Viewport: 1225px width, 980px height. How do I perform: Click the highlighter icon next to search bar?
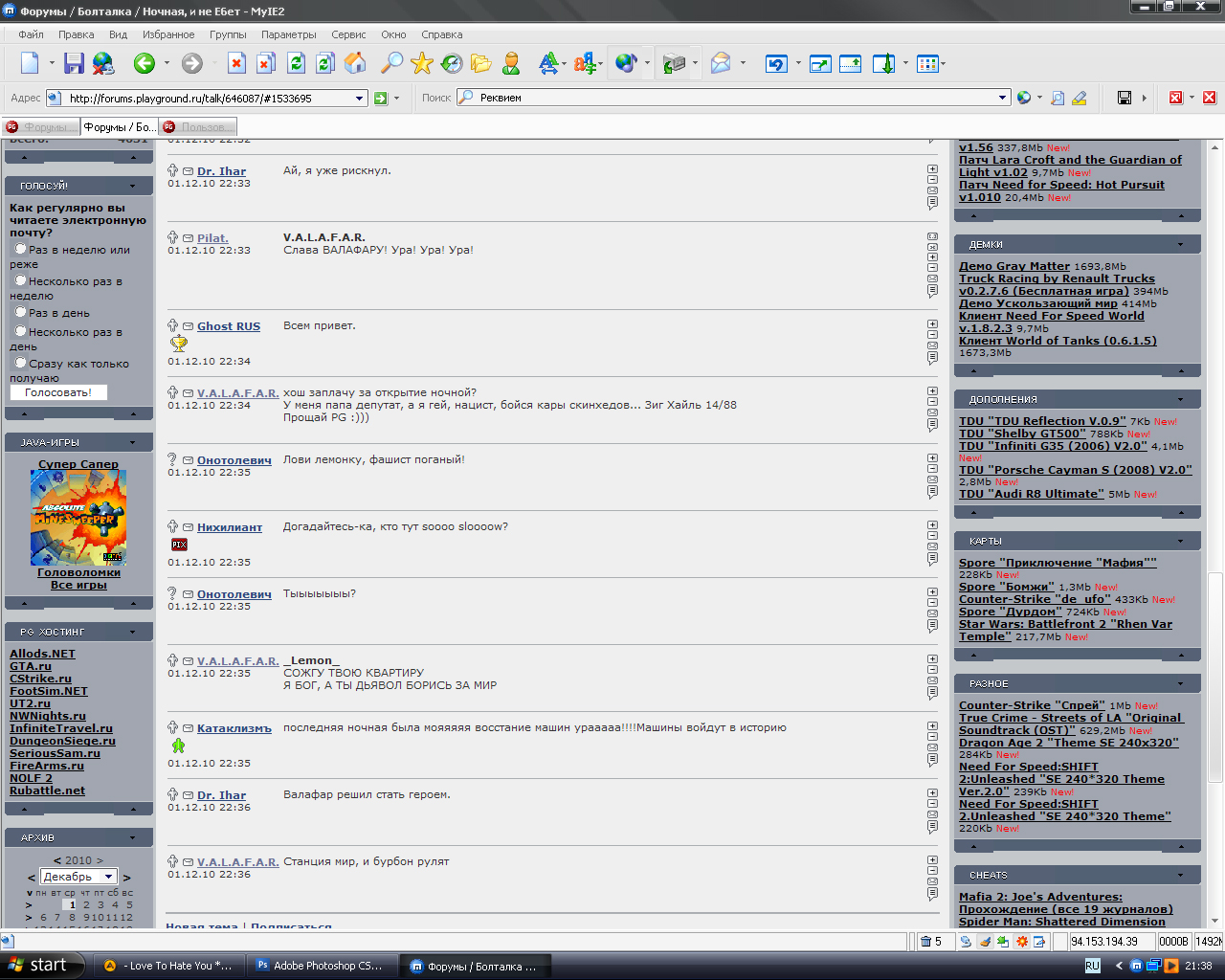tap(1080, 98)
